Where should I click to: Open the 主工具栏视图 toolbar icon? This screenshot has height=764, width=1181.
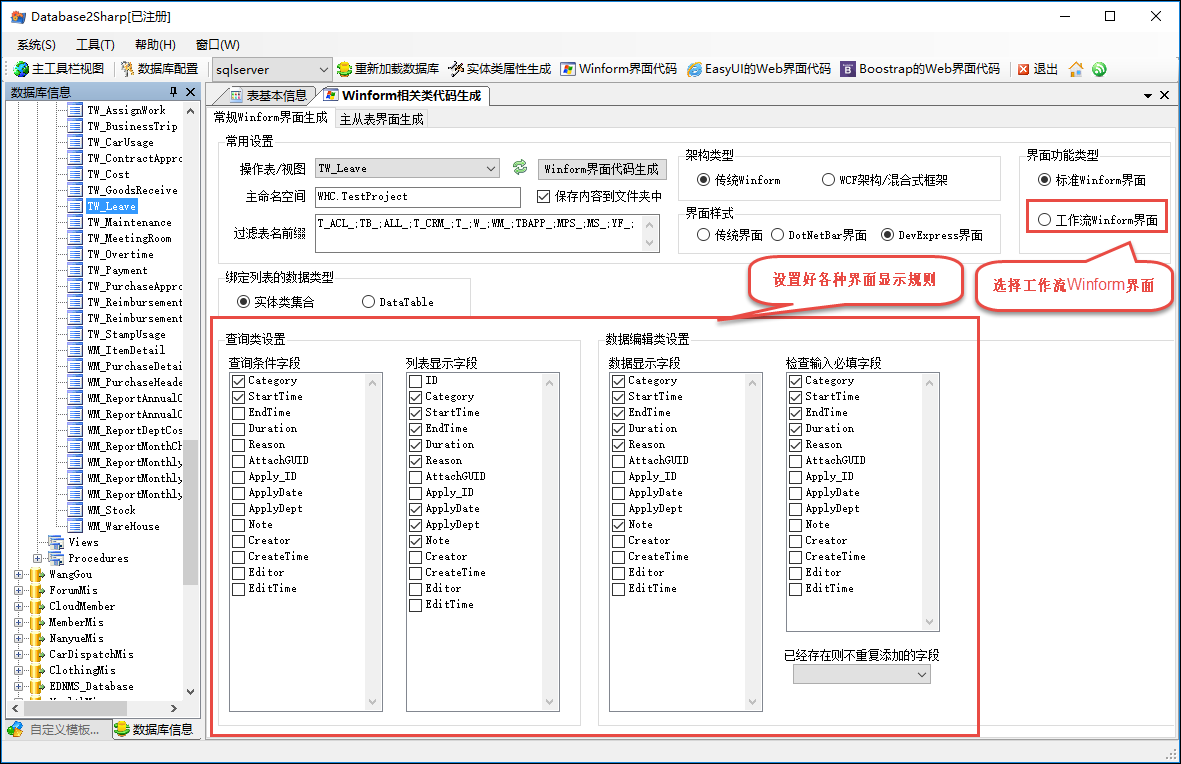pyautogui.click(x=21, y=69)
